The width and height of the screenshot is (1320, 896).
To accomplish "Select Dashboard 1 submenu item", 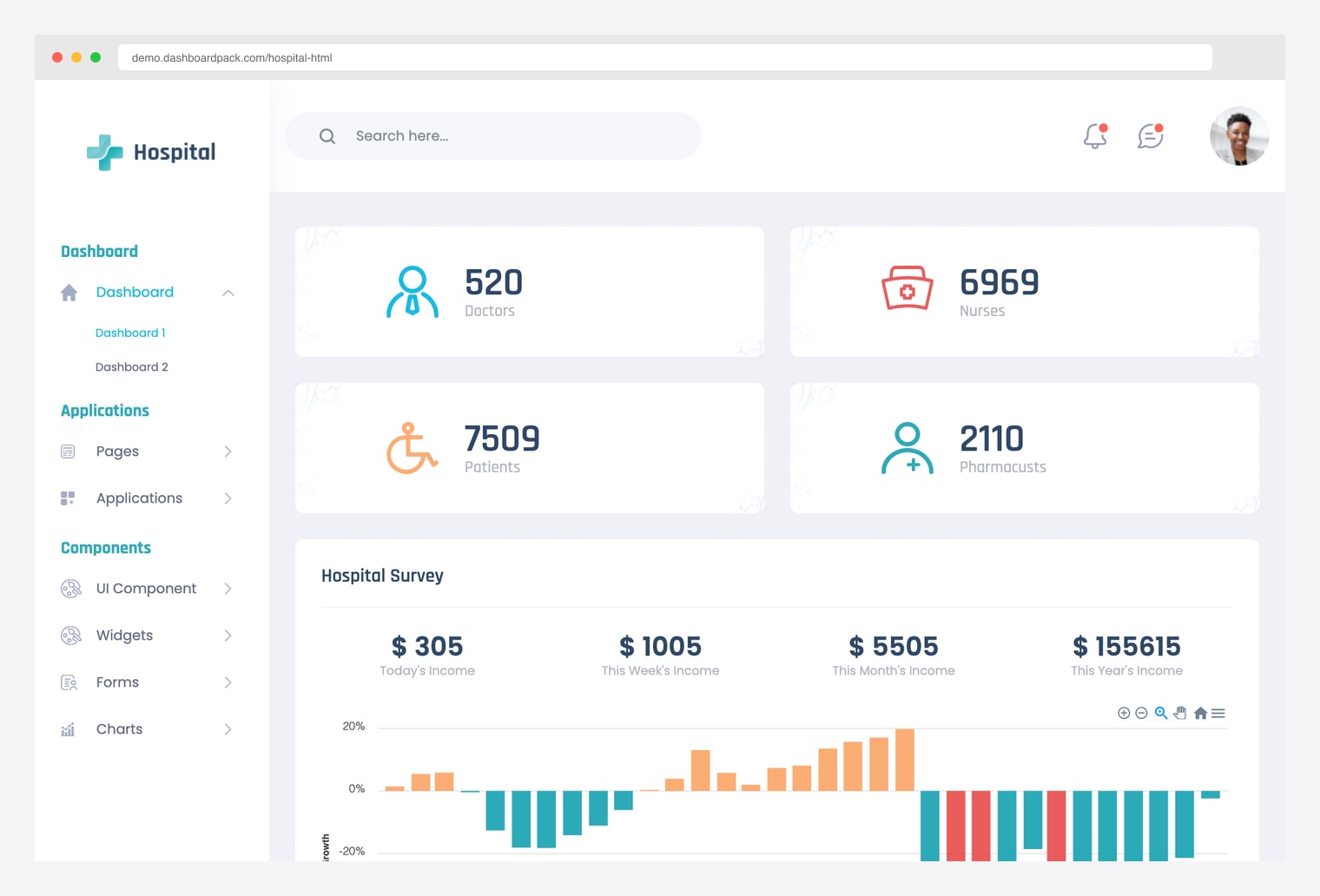I will 130,333.
